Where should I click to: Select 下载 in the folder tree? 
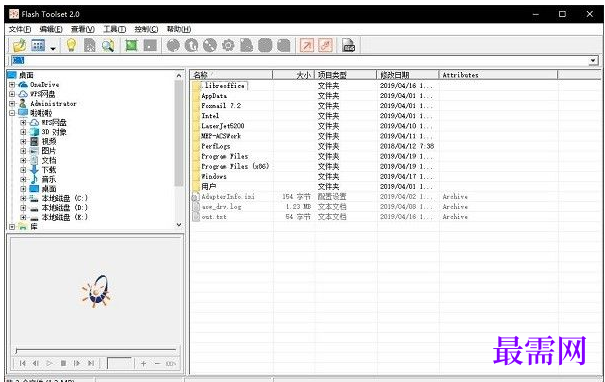click(49, 170)
